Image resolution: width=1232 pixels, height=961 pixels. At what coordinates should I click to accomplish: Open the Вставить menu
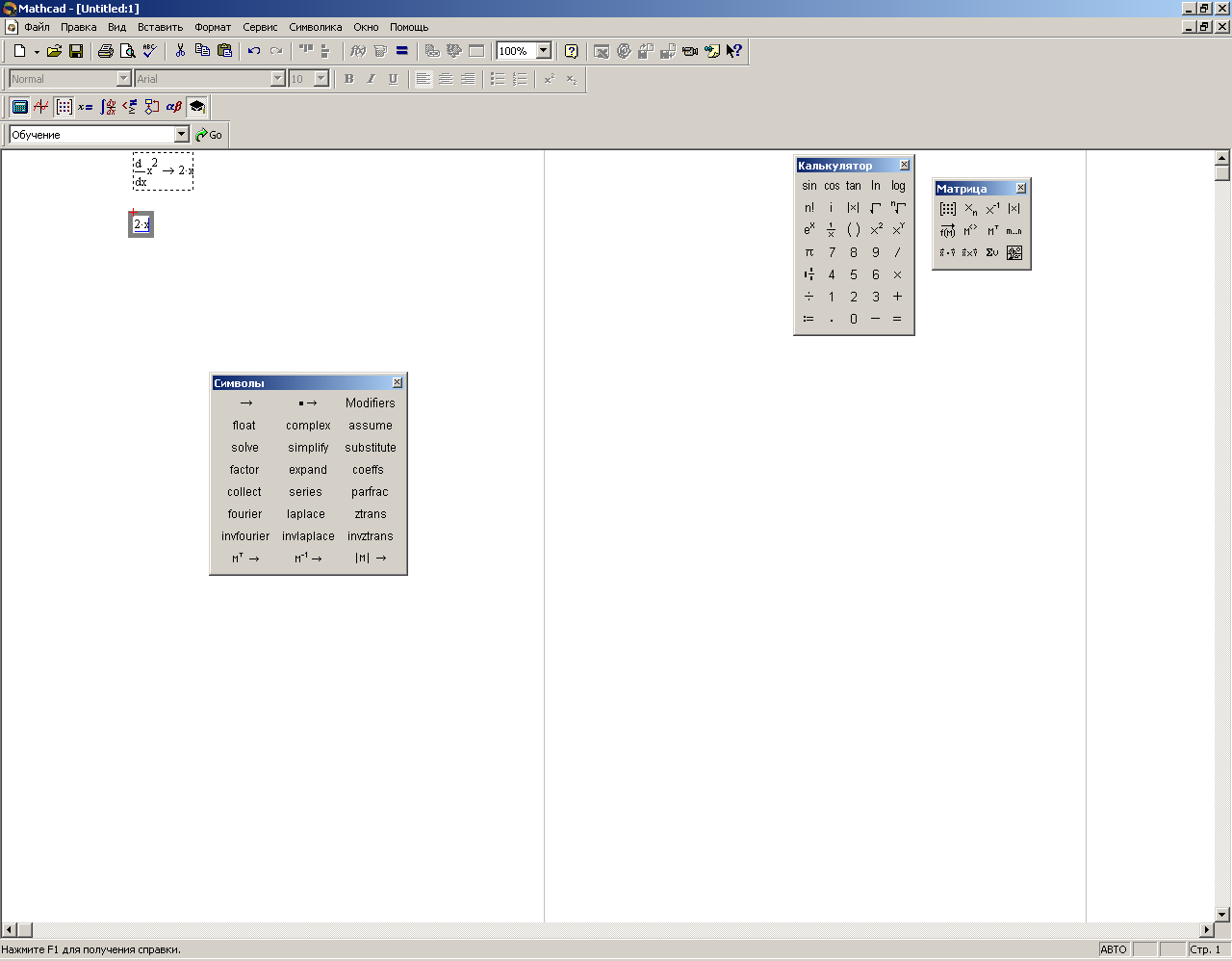160,27
